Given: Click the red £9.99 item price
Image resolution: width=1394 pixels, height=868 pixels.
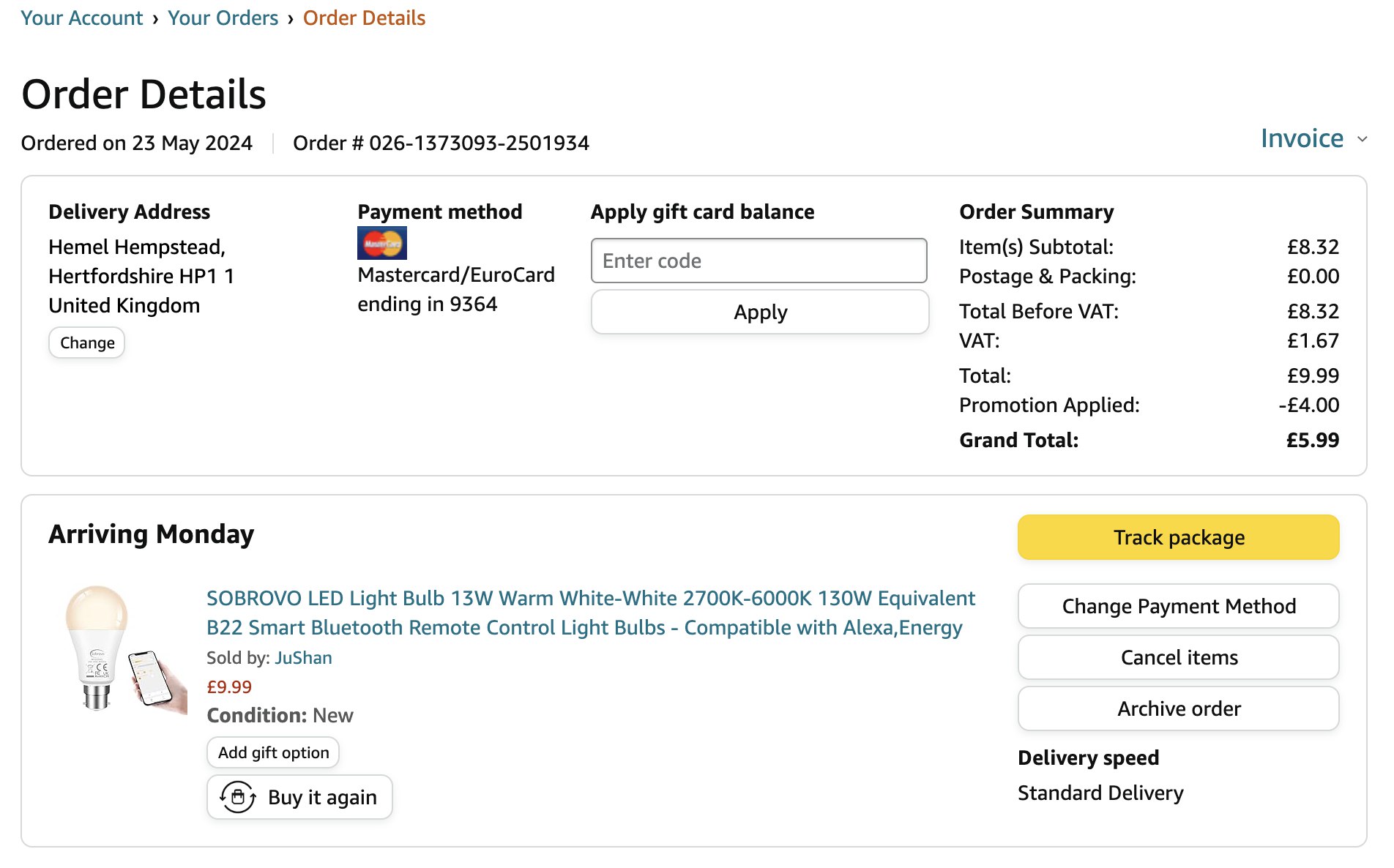Looking at the screenshot, I should pyautogui.click(x=229, y=686).
